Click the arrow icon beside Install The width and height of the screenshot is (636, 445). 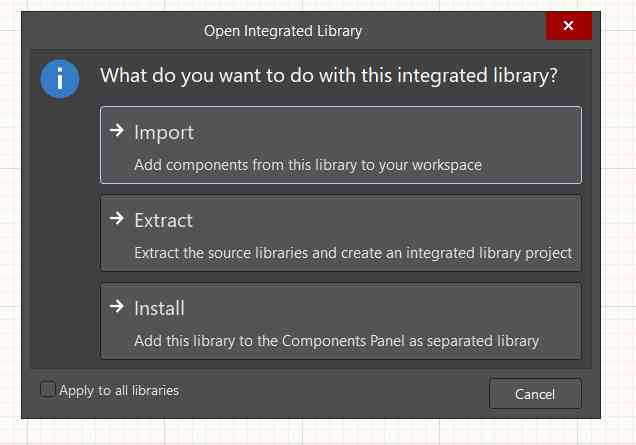pos(116,307)
